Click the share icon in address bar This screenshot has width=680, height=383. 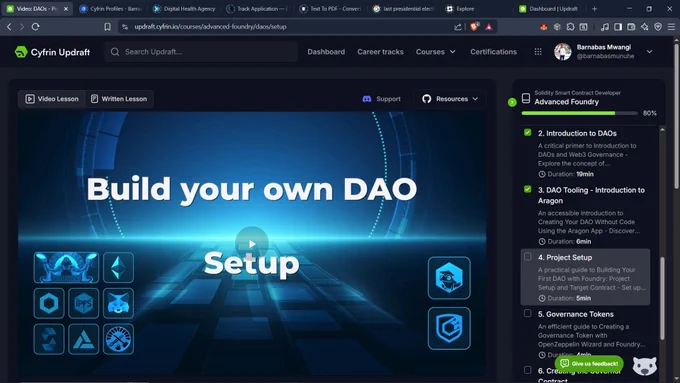point(458,26)
